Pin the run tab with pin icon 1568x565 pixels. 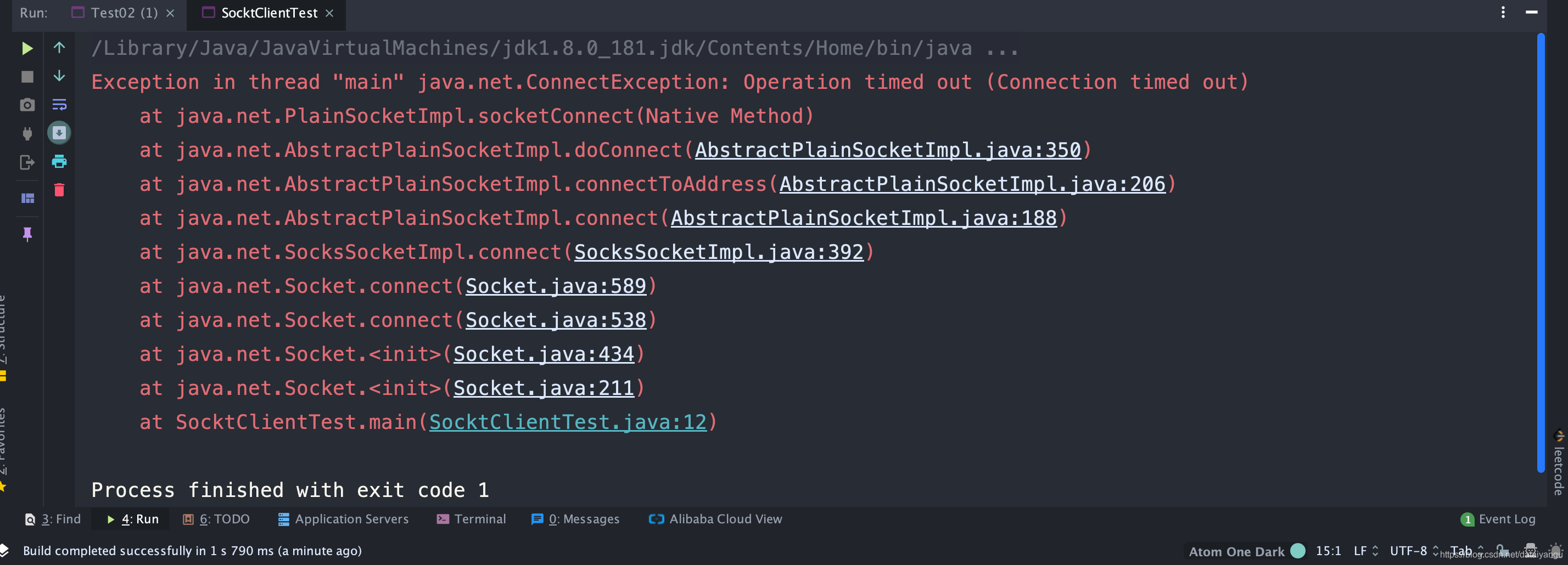(x=27, y=234)
